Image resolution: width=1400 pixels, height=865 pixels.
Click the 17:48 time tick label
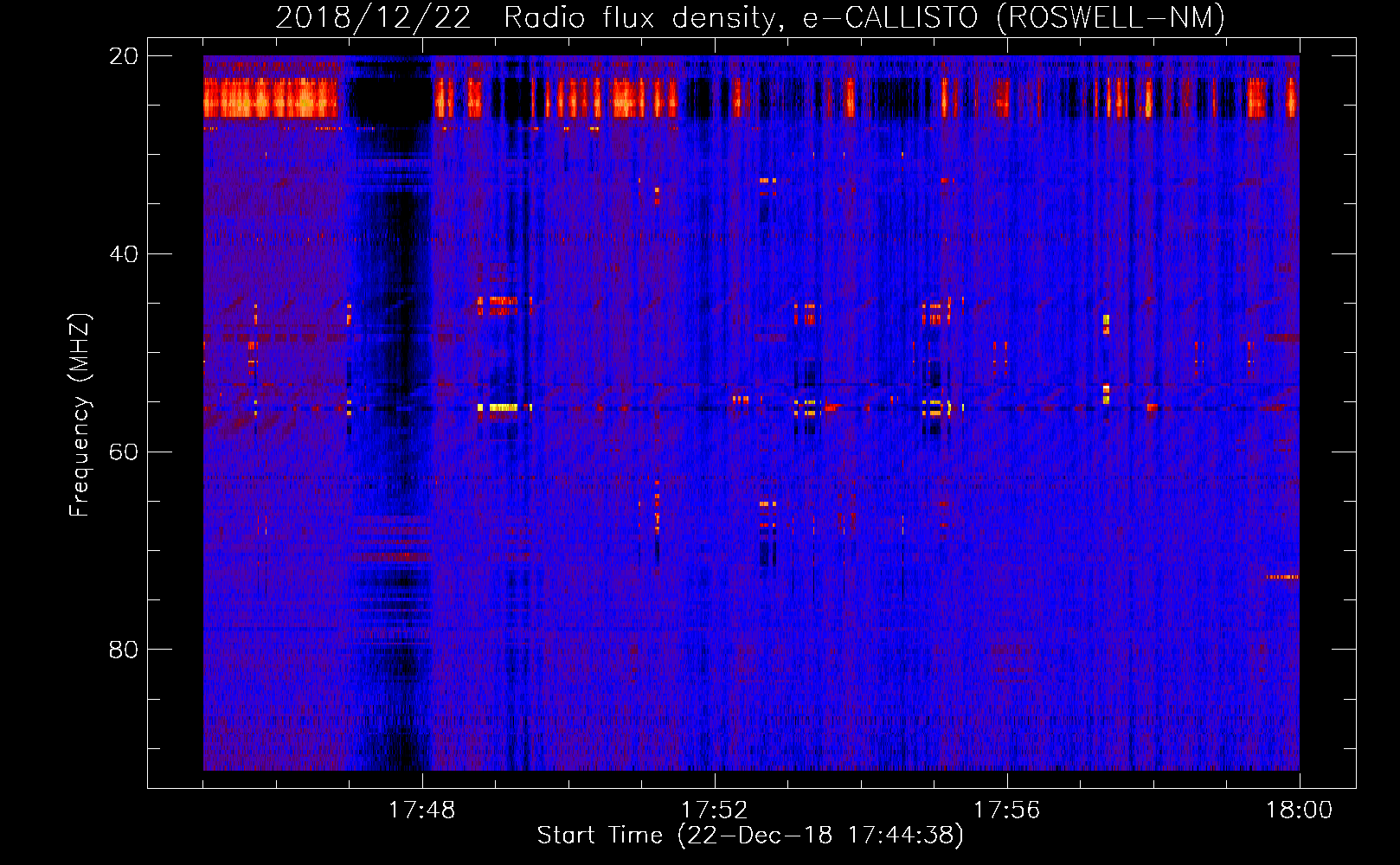point(421,811)
